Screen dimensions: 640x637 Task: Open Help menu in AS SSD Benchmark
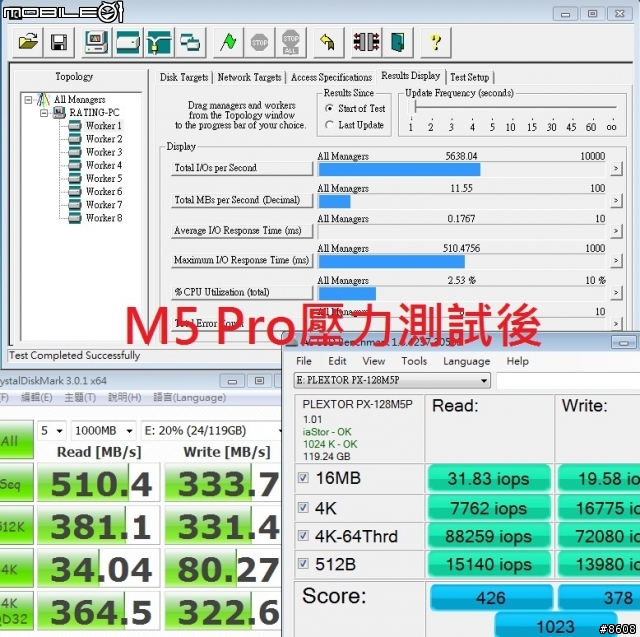518,361
